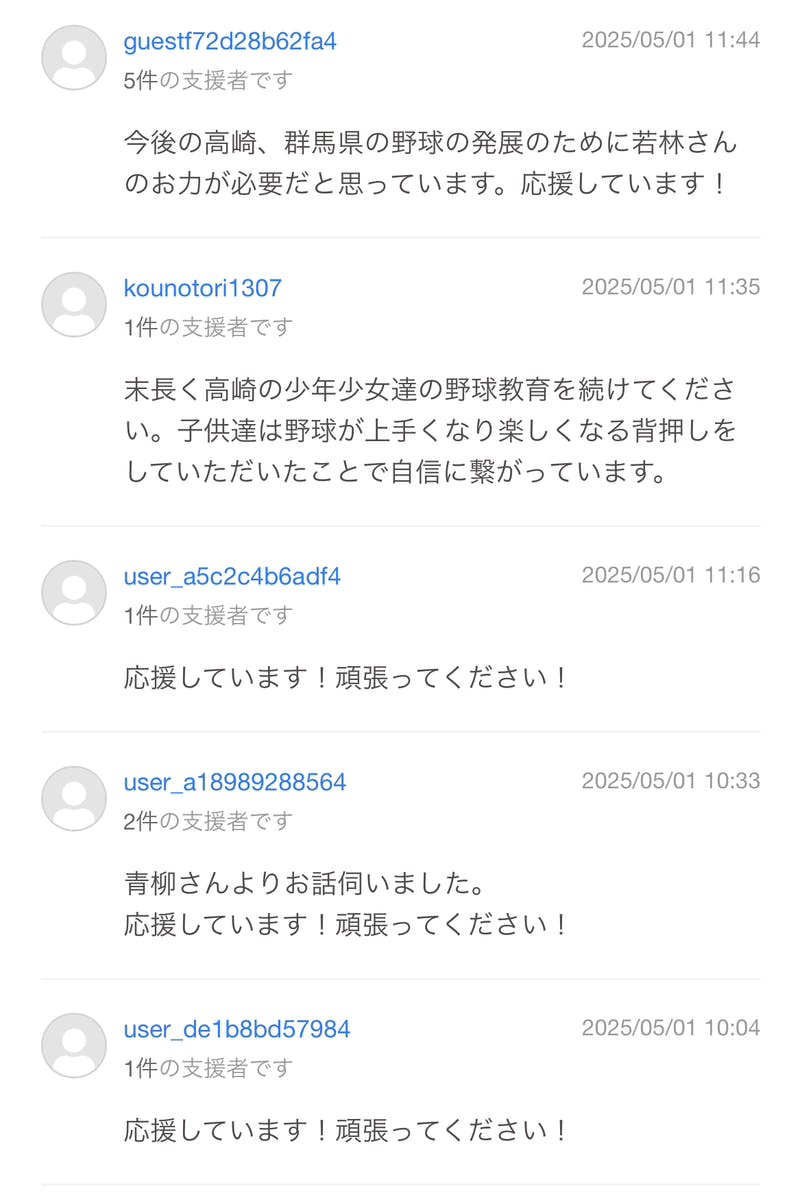Click the "2件の支援者です" supporter count text
This screenshot has height=1200, width=802.
click(x=208, y=821)
